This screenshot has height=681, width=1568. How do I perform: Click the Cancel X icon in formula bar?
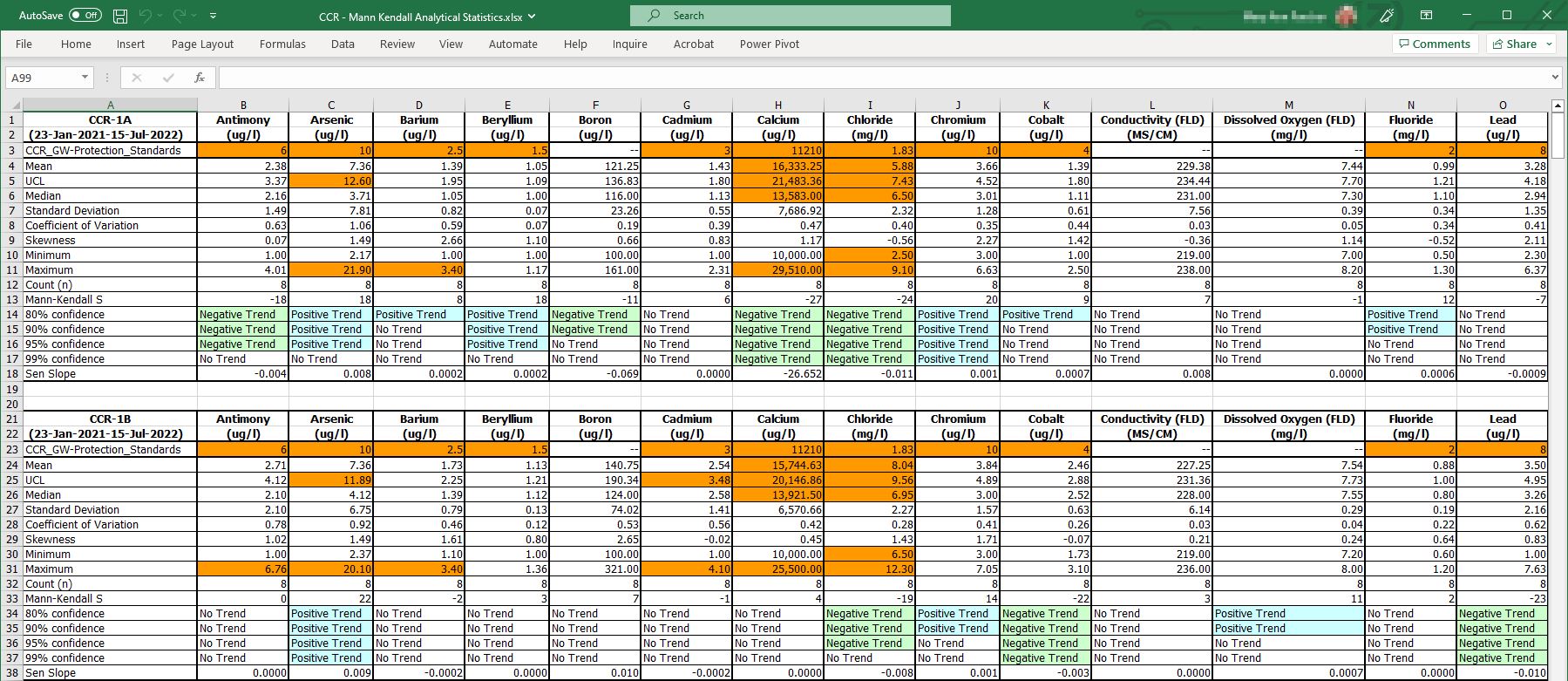point(136,78)
